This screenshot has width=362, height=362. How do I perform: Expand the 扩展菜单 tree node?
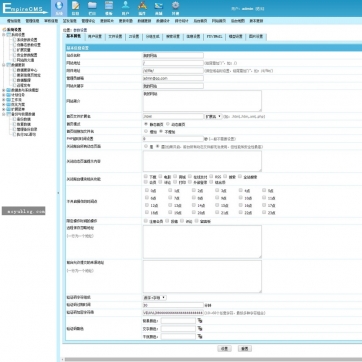(x=4, y=109)
